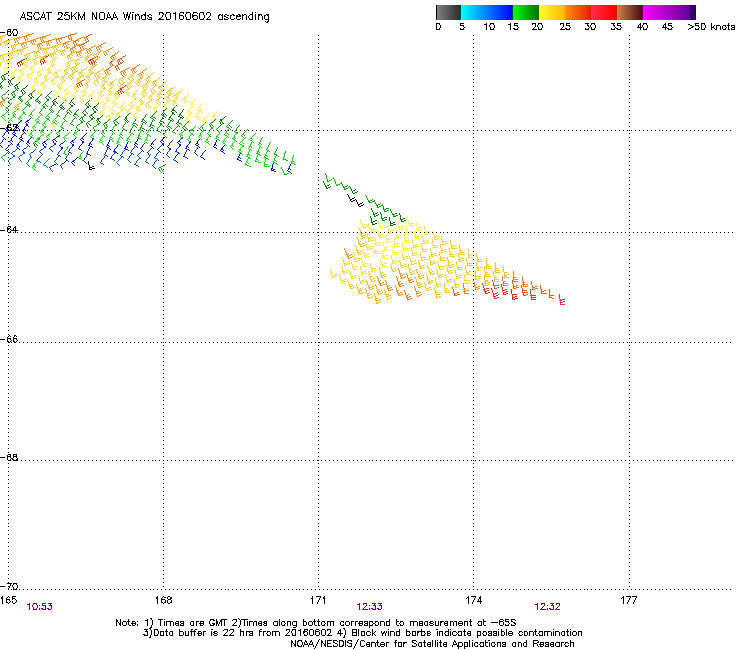
Task: Click the 177 longitude axis label
Action: pyautogui.click(x=629, y=600)
